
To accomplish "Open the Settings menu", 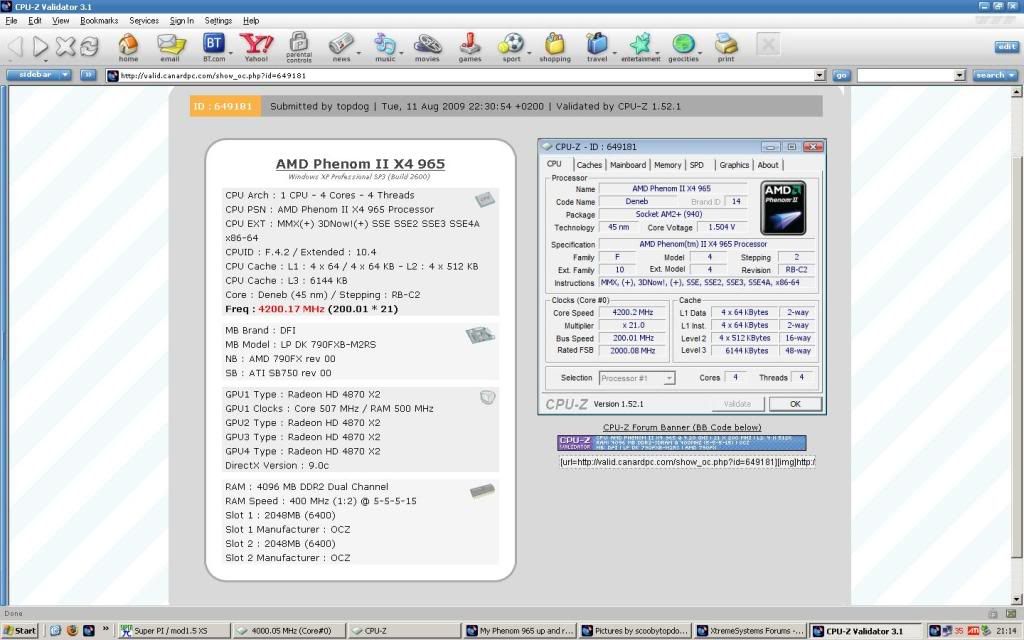I will coord(218,21).
